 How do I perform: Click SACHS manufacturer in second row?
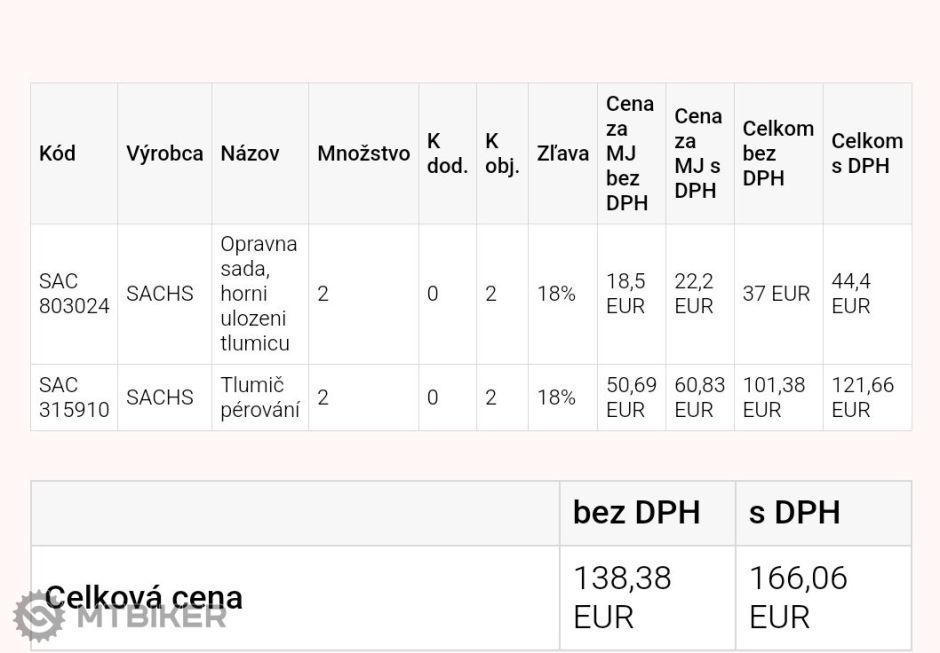[160, 397]
